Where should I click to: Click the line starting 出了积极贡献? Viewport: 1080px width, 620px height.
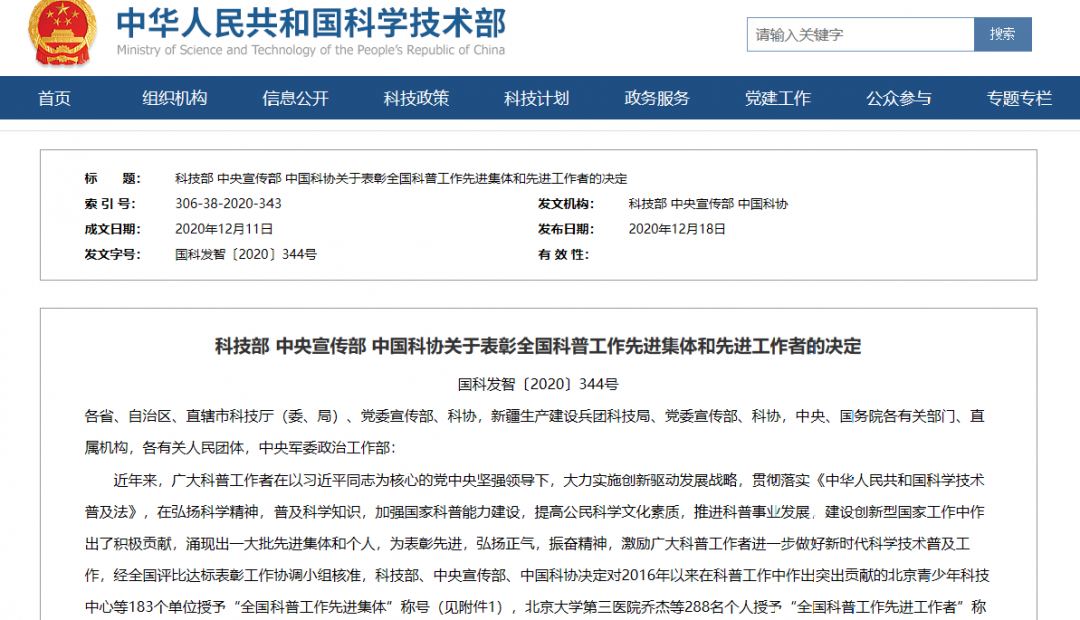coord(527,544)
